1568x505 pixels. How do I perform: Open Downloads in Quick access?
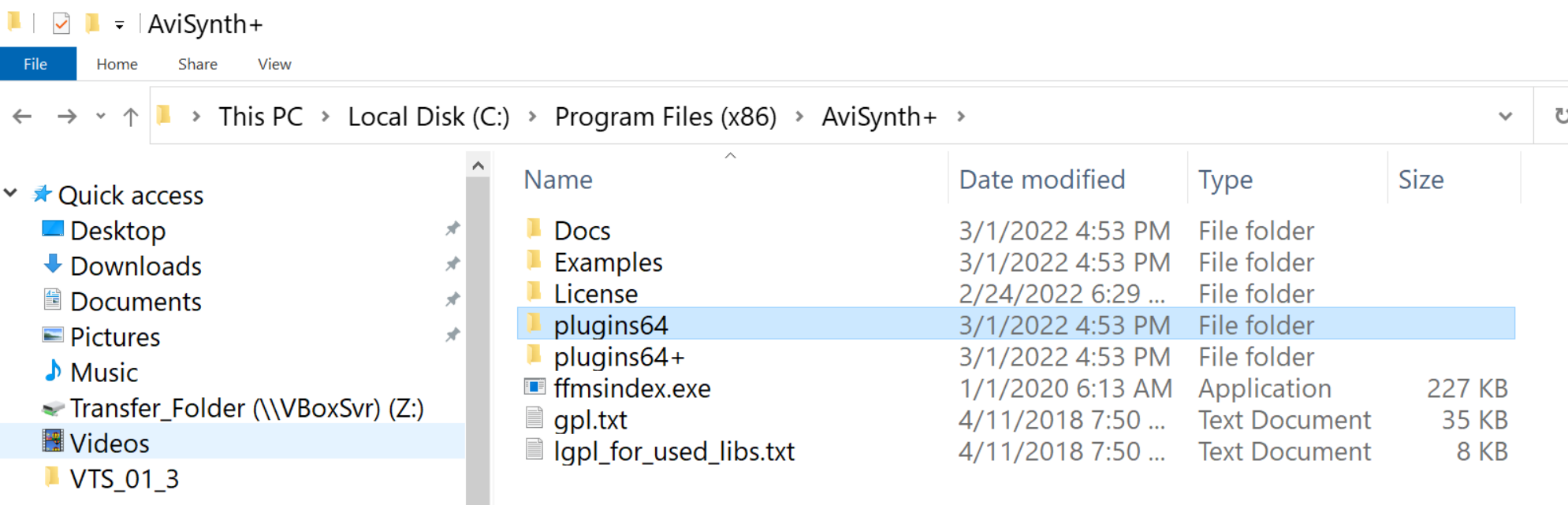click(x=136, y=266)
